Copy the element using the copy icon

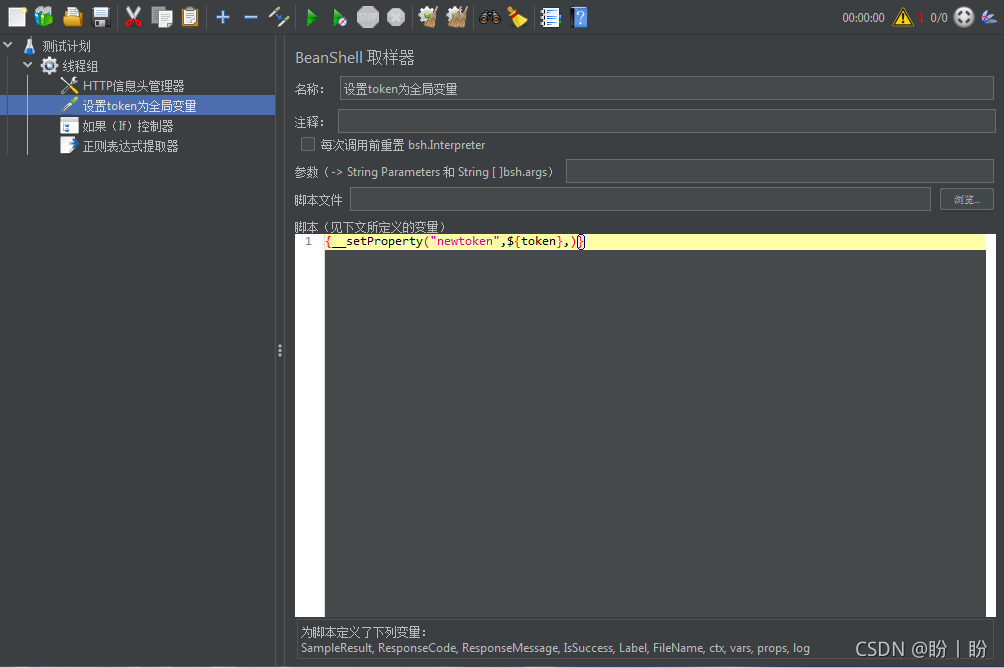(160, 17)
